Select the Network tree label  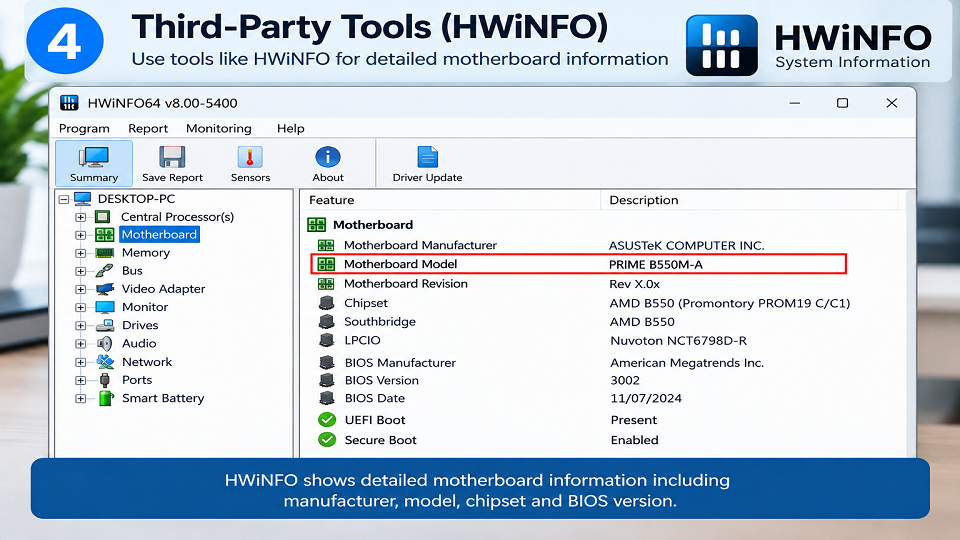point(147,362)
